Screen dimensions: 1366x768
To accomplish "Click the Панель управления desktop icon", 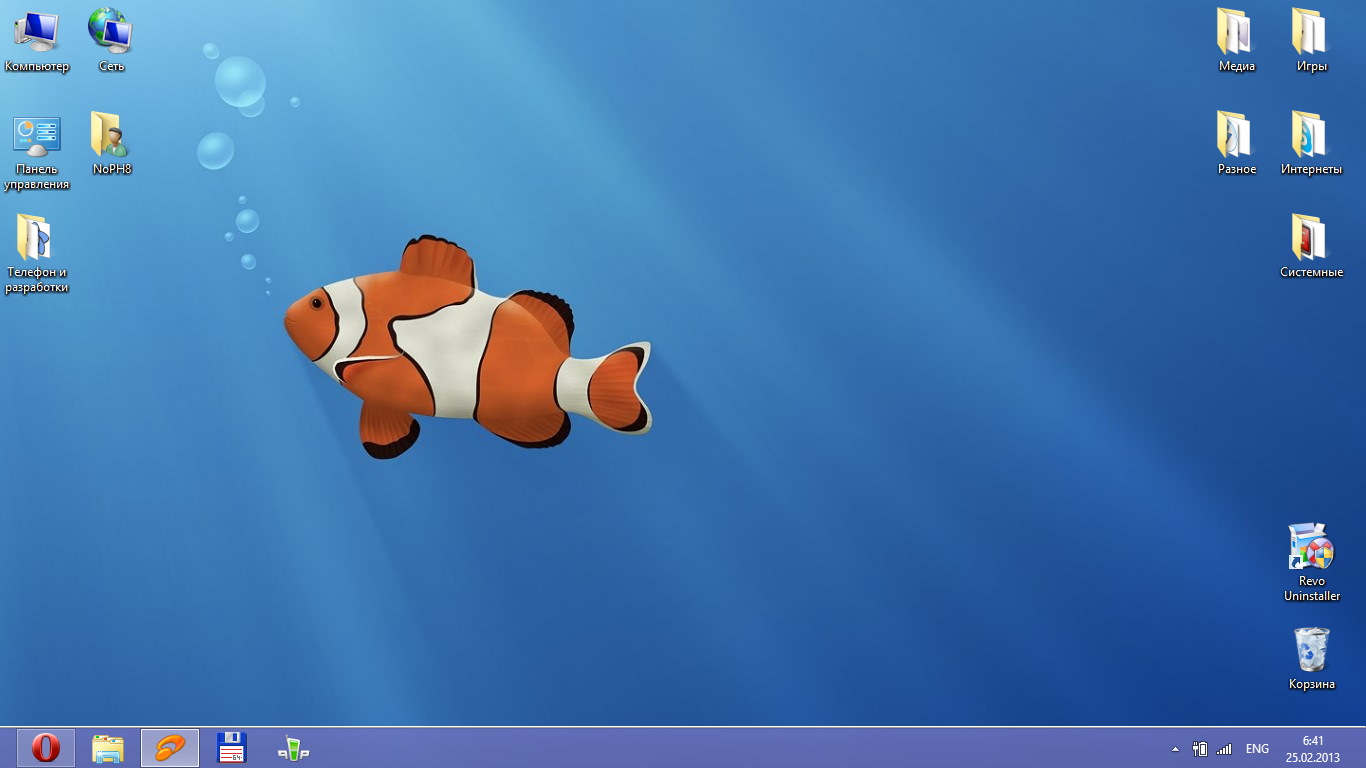I will click(37, 151).
